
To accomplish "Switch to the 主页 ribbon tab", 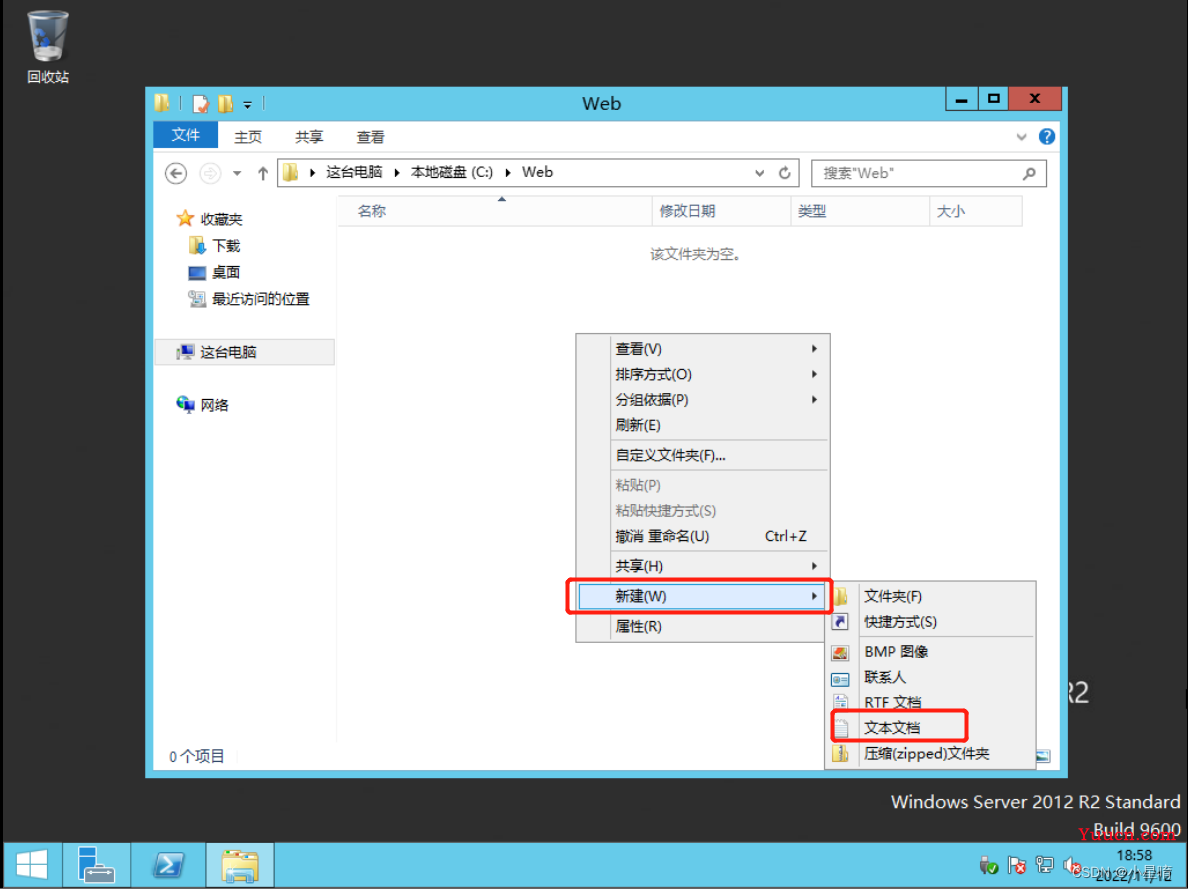I will click(248, 136).
